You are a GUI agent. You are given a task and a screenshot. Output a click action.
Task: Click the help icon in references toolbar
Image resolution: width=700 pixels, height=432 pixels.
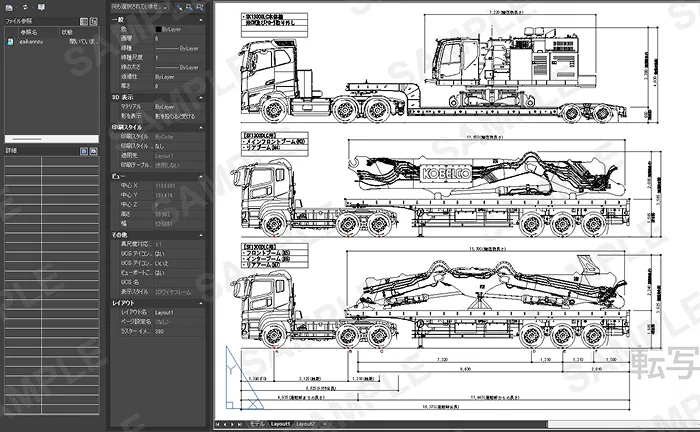[41, 8]
